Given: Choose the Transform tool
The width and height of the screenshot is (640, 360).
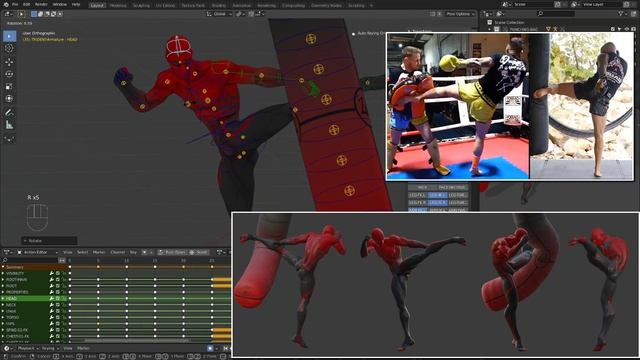Looking at the screenshot, I should [9, 99].
